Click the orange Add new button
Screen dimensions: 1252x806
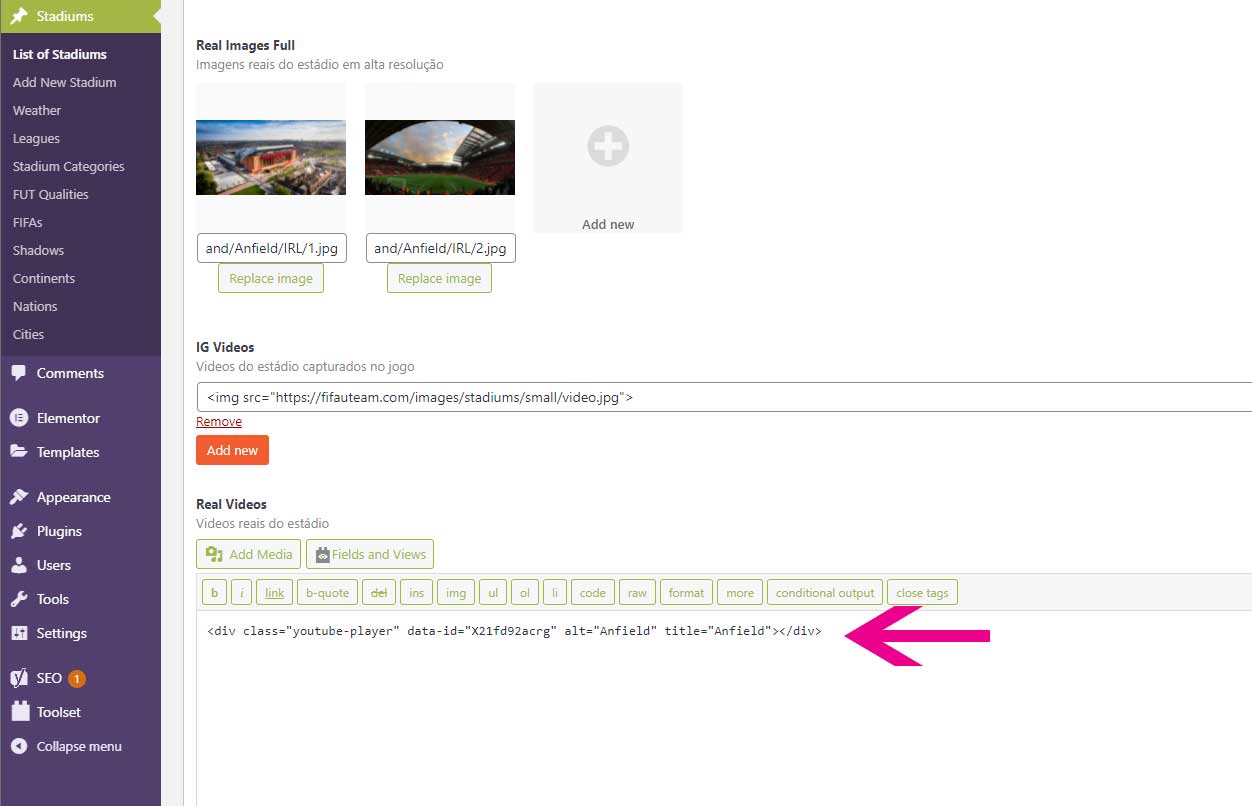232,450
